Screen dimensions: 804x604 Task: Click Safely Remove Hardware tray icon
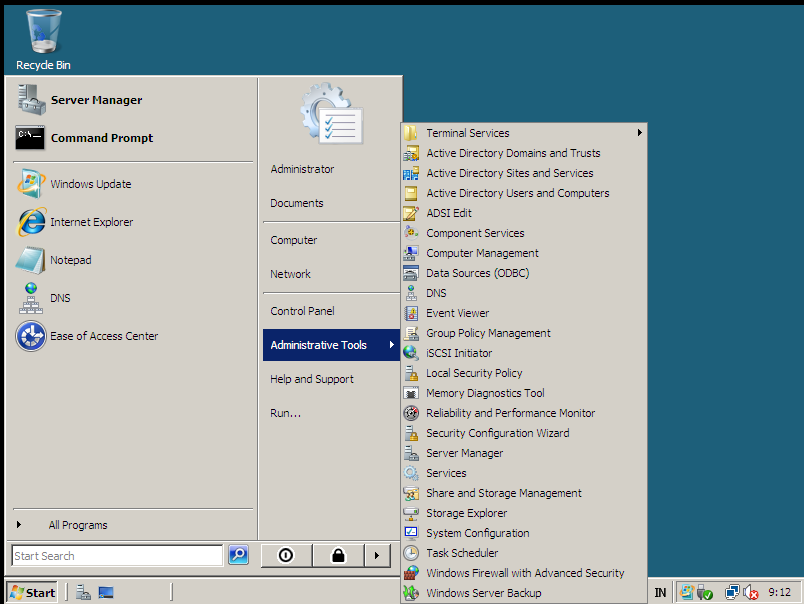click(705, 593)
